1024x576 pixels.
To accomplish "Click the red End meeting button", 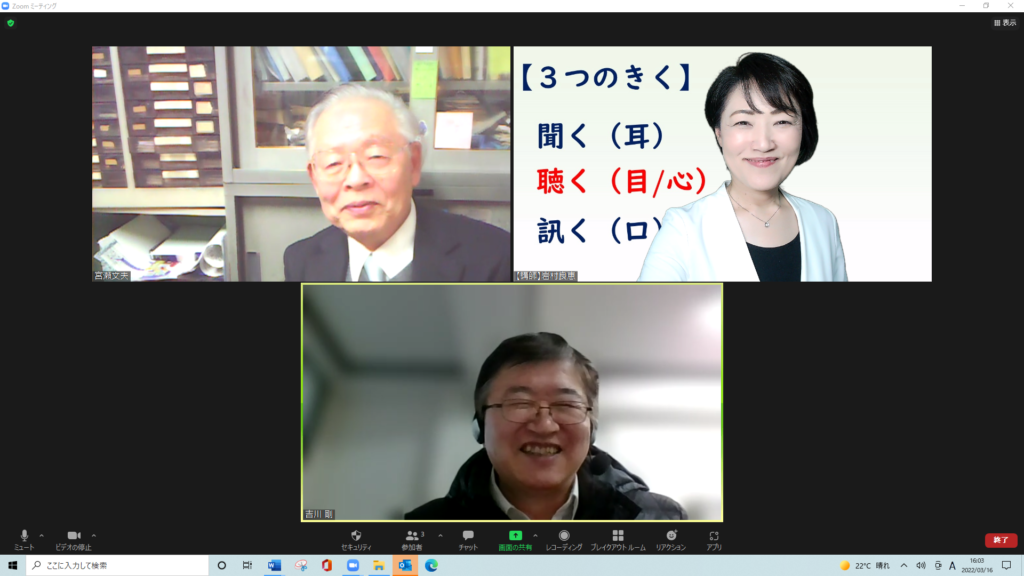I will point(1000,540).
